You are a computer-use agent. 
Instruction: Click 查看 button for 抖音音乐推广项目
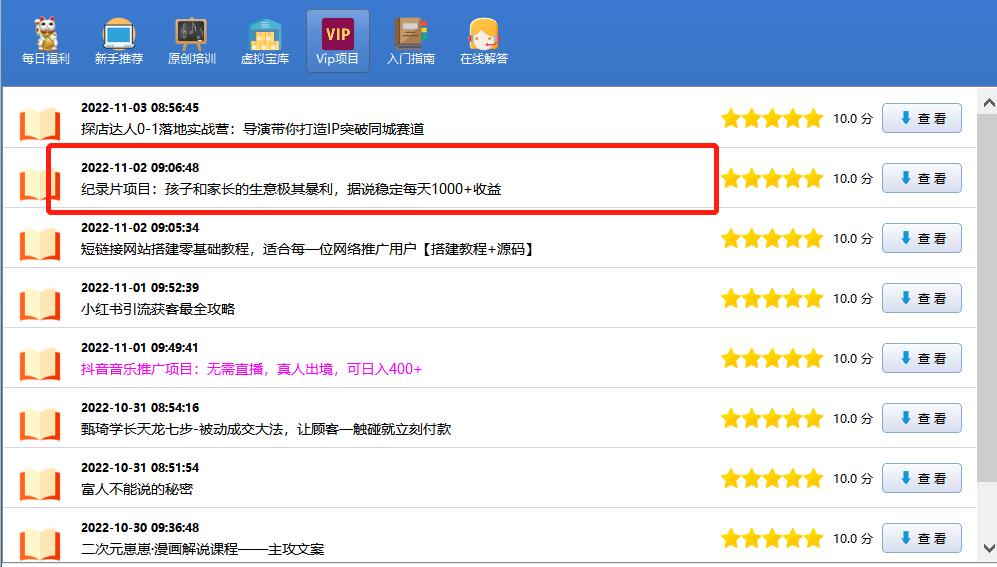(x=921, y=359)
